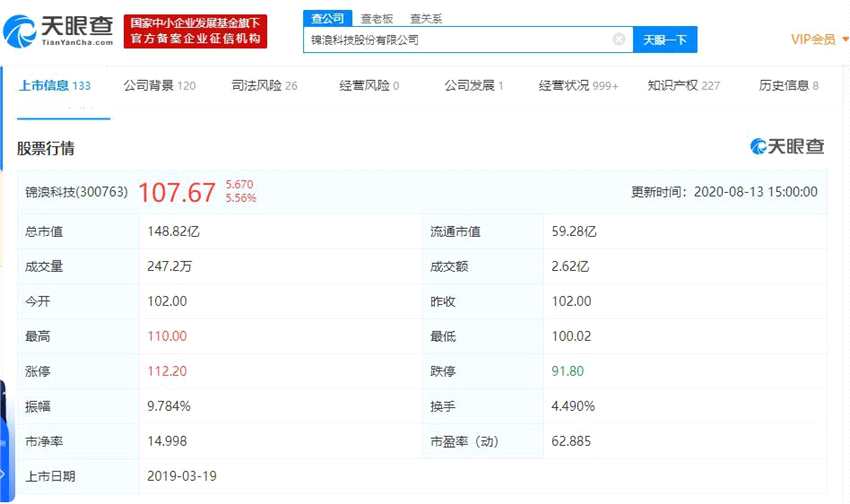Click the 上市日期 row label

coord(50,476)
